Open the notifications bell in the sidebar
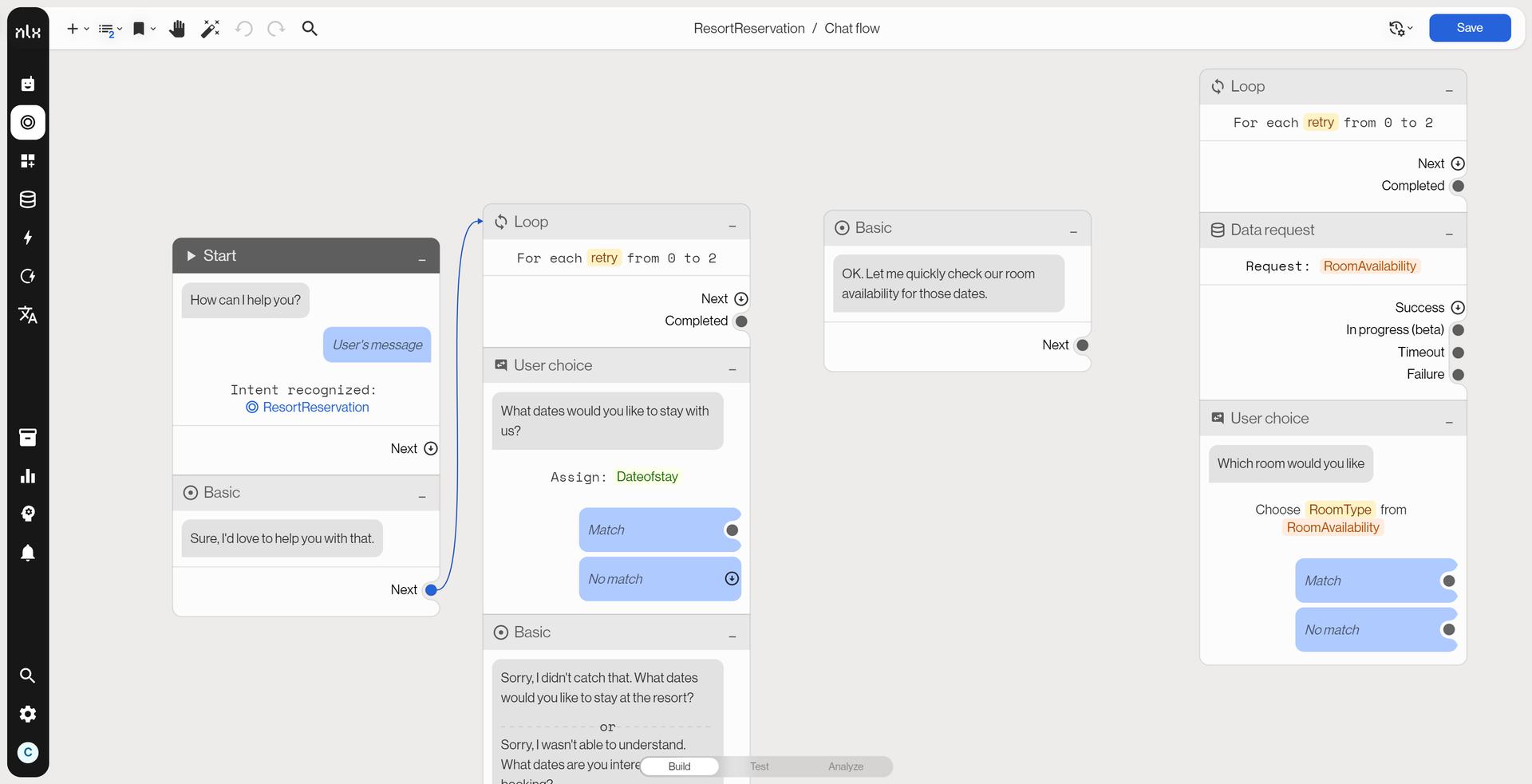 [27, 553]
